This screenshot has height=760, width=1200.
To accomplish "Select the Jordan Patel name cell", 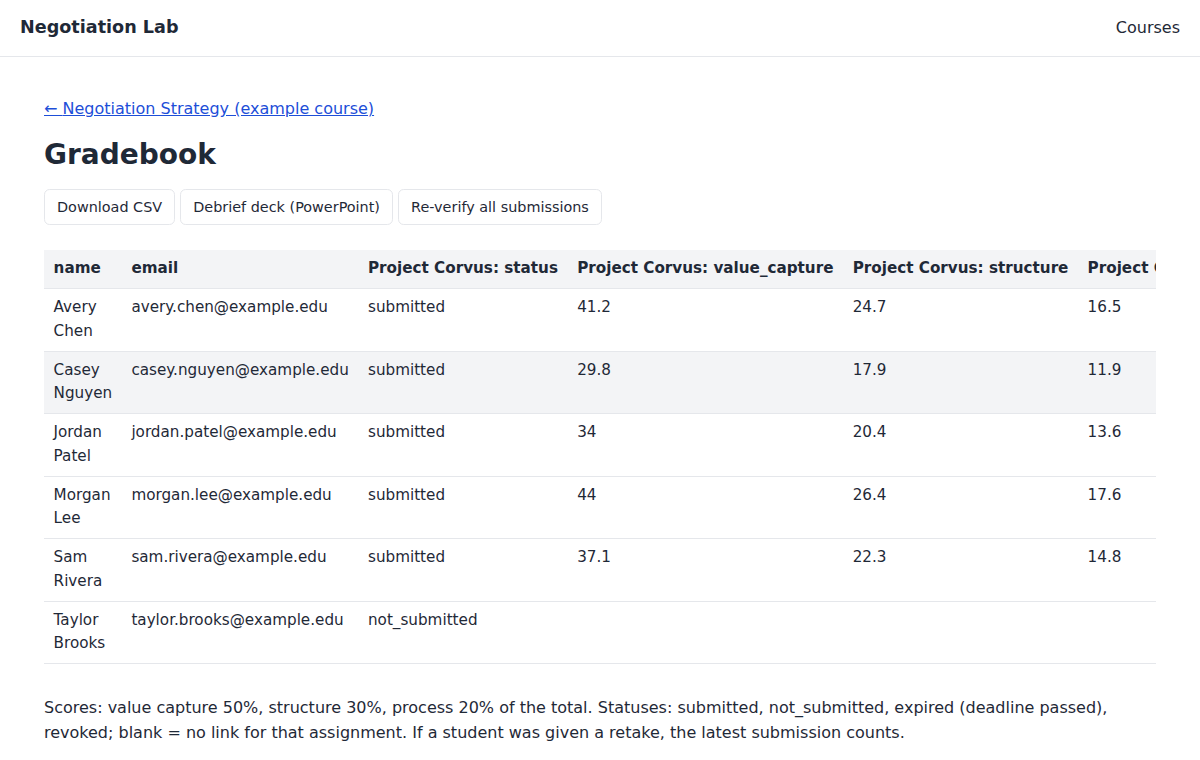I will (x=83, y=444).
